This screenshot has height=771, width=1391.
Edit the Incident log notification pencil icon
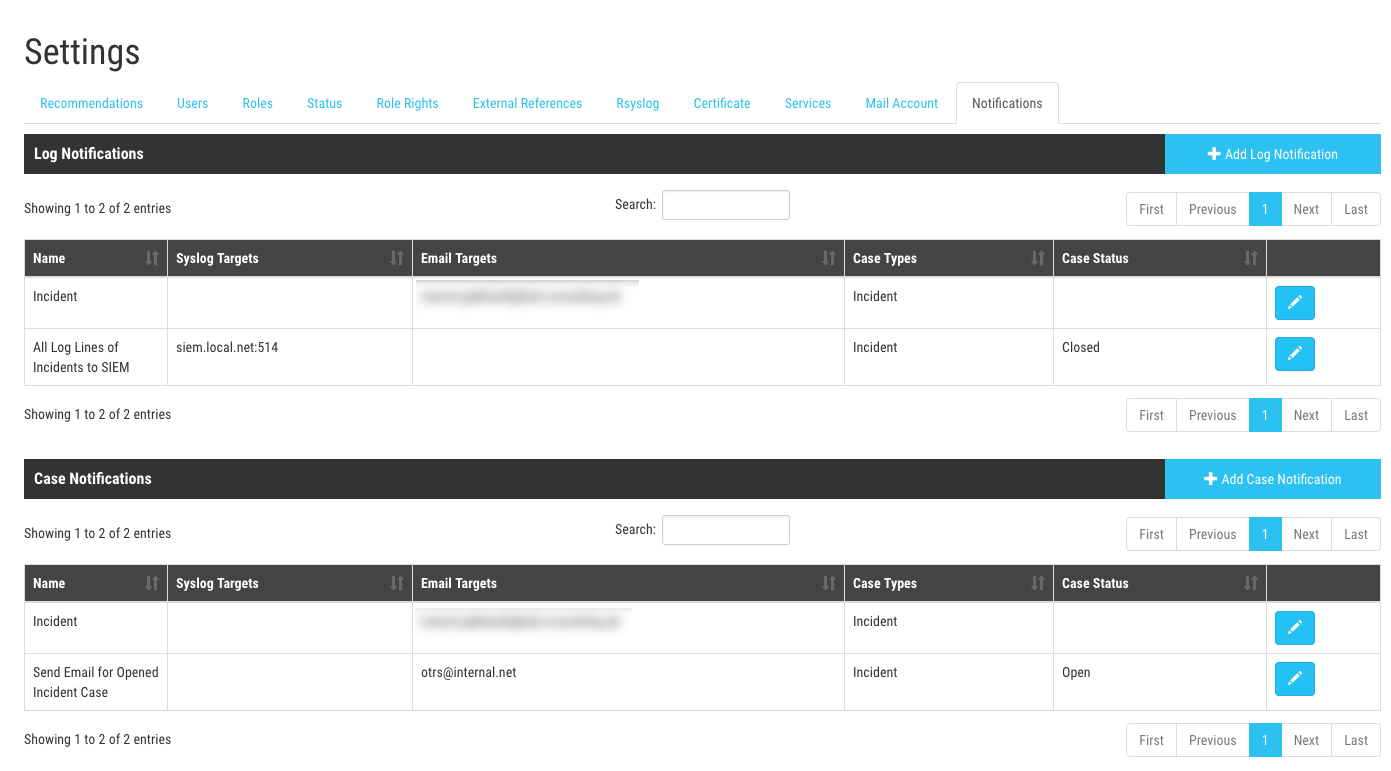(1294, 303)
